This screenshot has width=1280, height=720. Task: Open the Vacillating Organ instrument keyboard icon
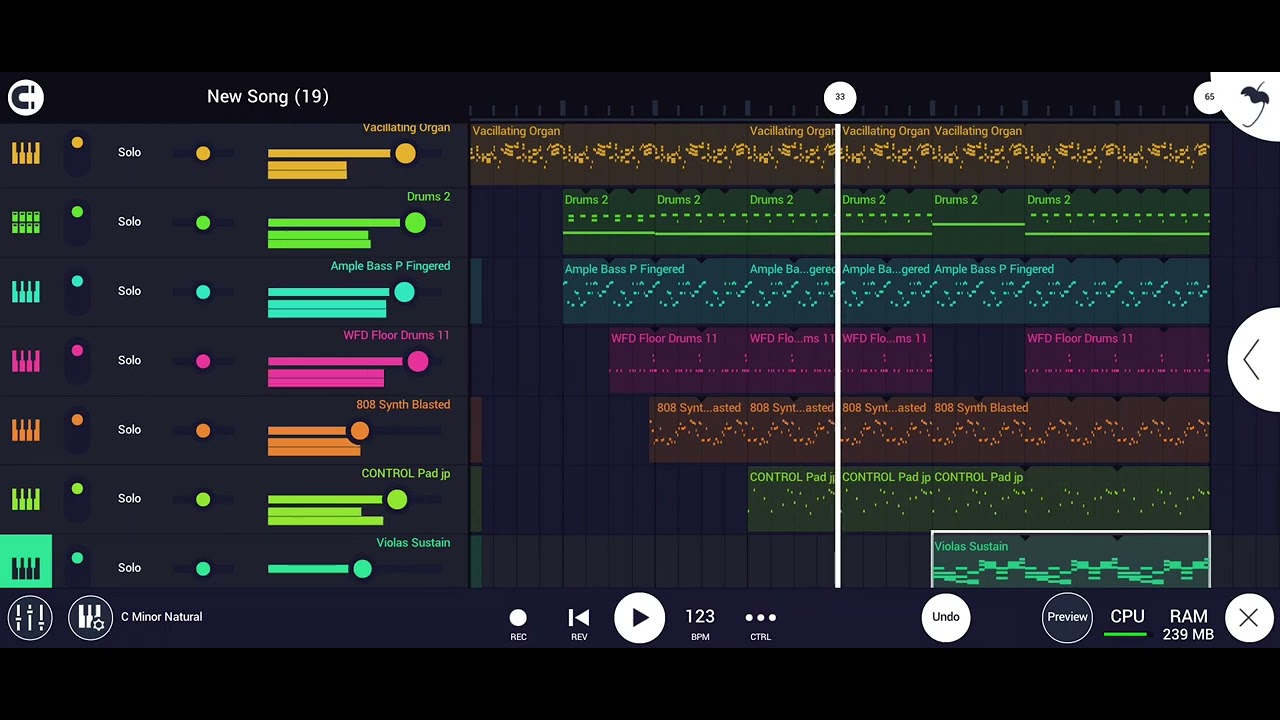[26, 153]
